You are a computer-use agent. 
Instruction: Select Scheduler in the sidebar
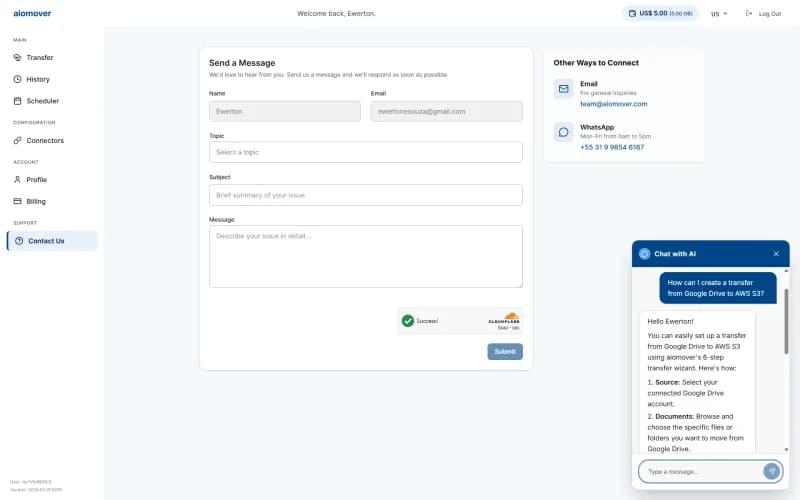tap(52, 101)
